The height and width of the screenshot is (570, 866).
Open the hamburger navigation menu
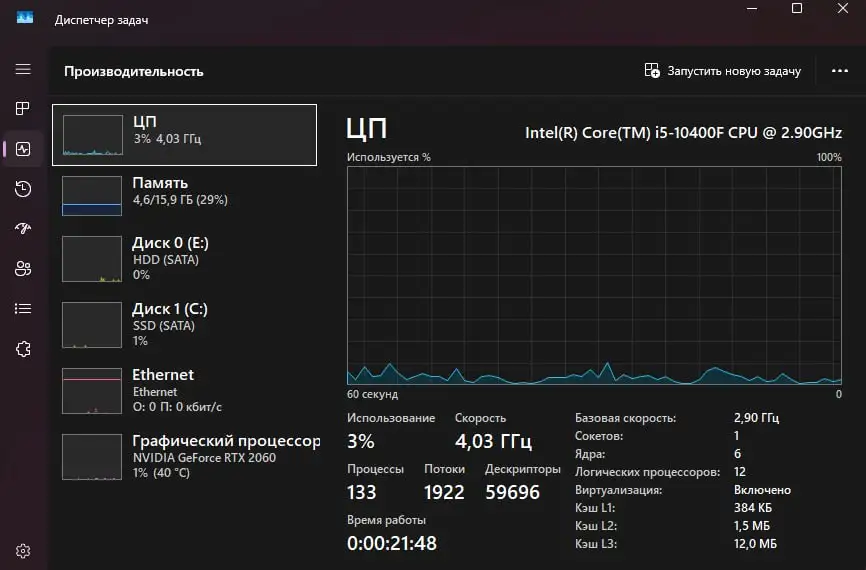tap(23, 69)
